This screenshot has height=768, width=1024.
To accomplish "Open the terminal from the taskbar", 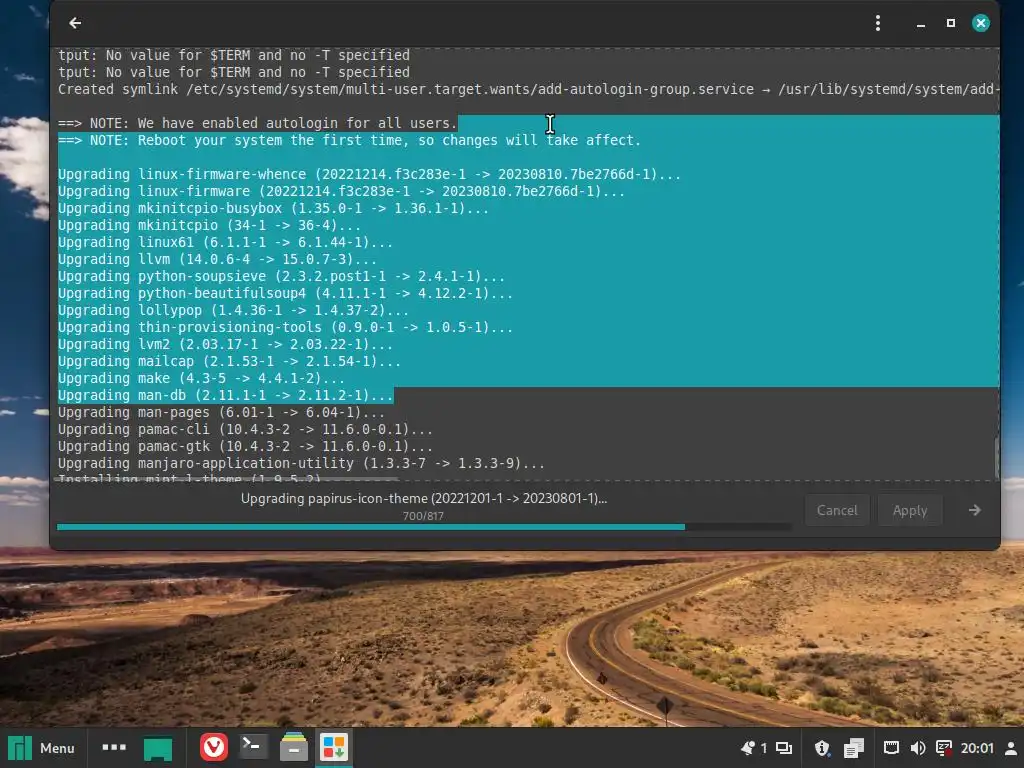I will click(x=253, y=747).
